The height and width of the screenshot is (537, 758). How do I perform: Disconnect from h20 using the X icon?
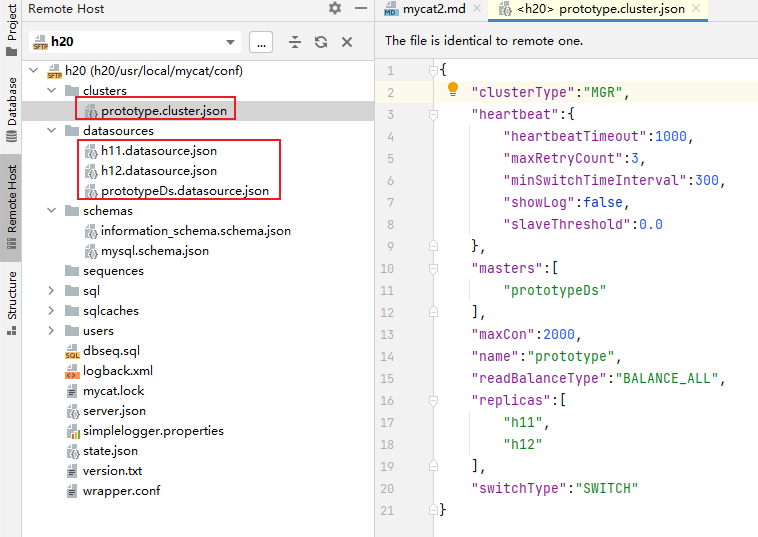pos(347,42)
